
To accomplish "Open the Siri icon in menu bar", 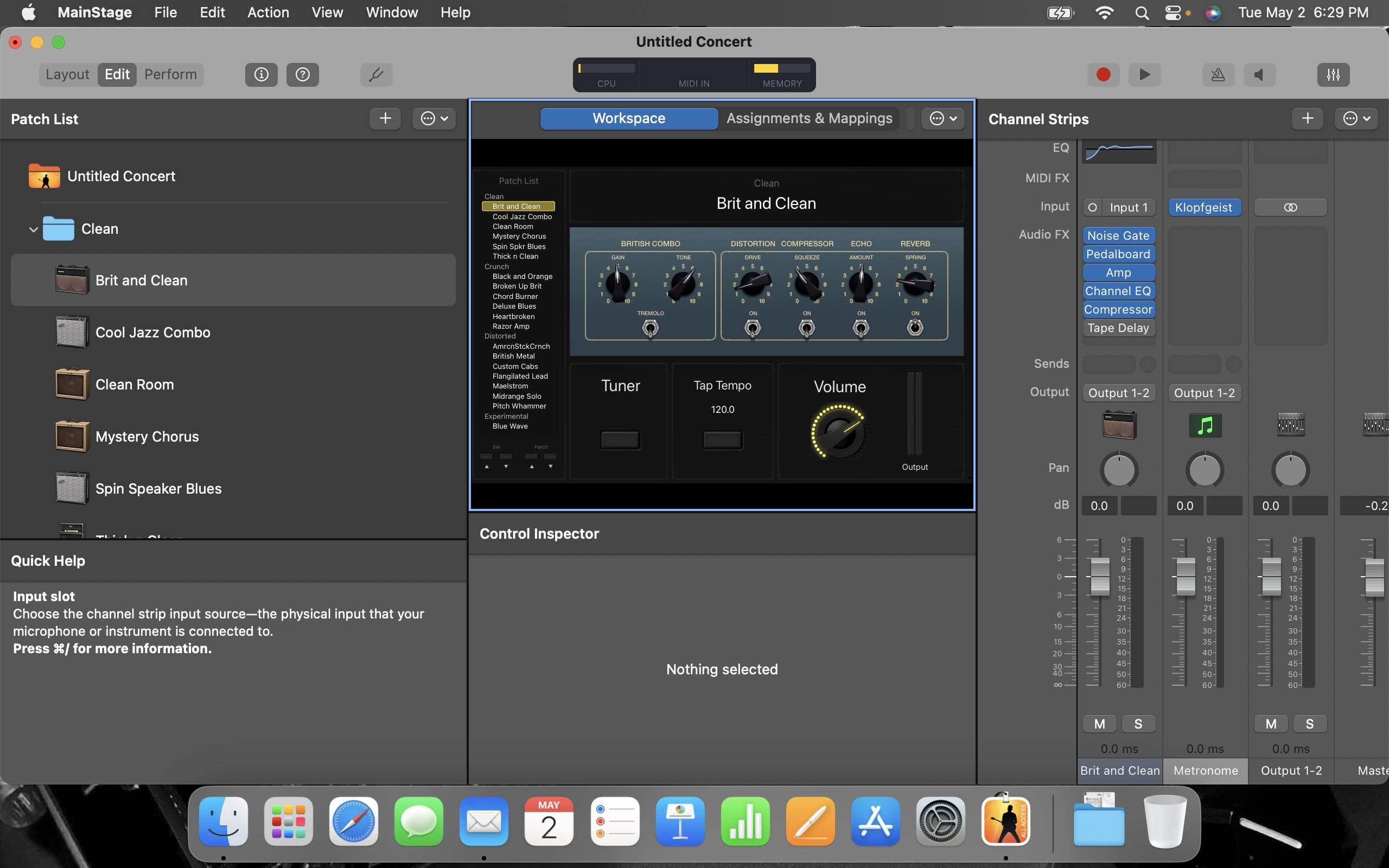I will 1213,12.
